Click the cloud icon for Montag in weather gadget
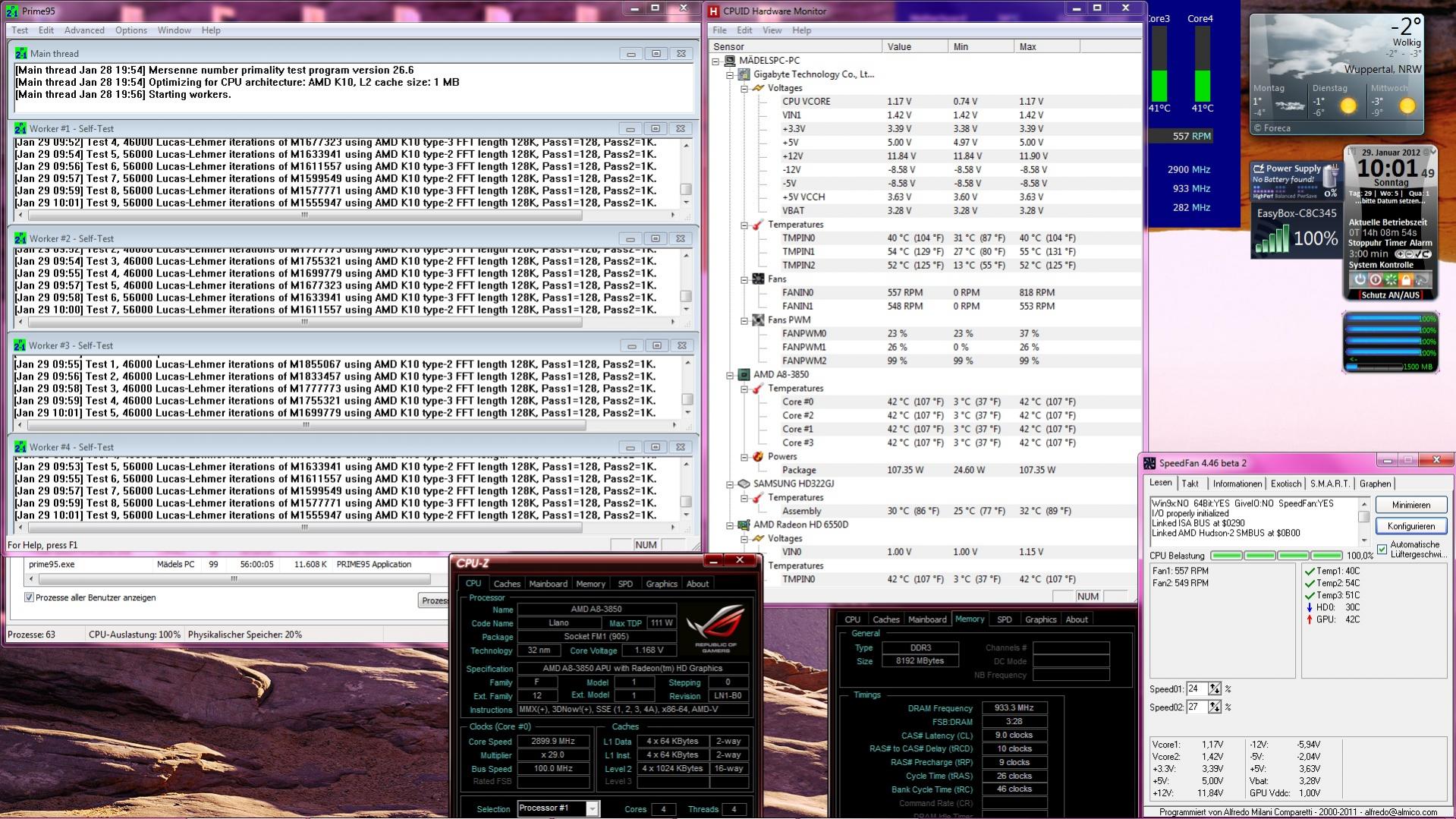The height and width of the screenshot is (819, 1456). [x=1291, y=106]
